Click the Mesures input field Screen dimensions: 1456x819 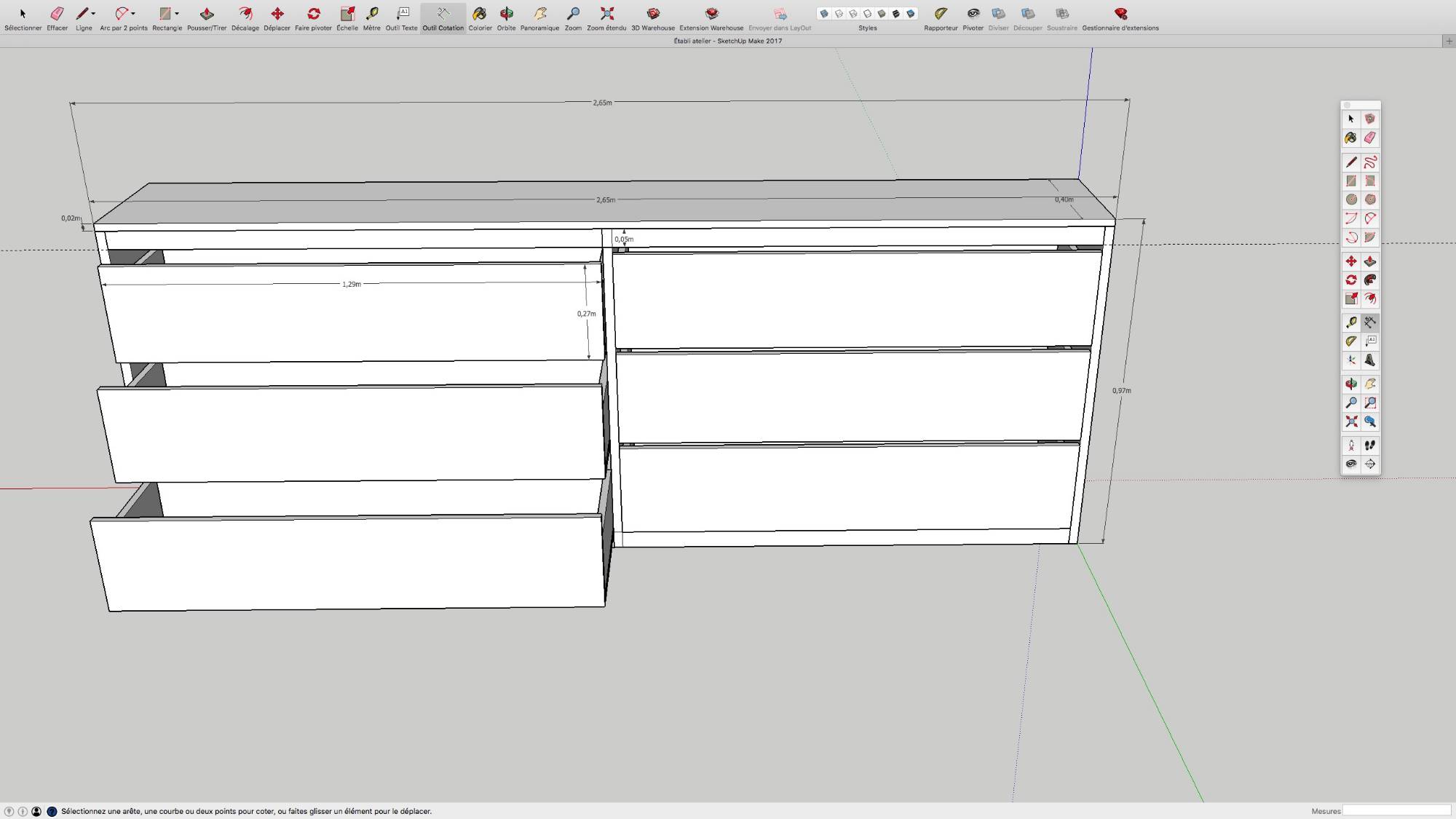(1398, 810)
